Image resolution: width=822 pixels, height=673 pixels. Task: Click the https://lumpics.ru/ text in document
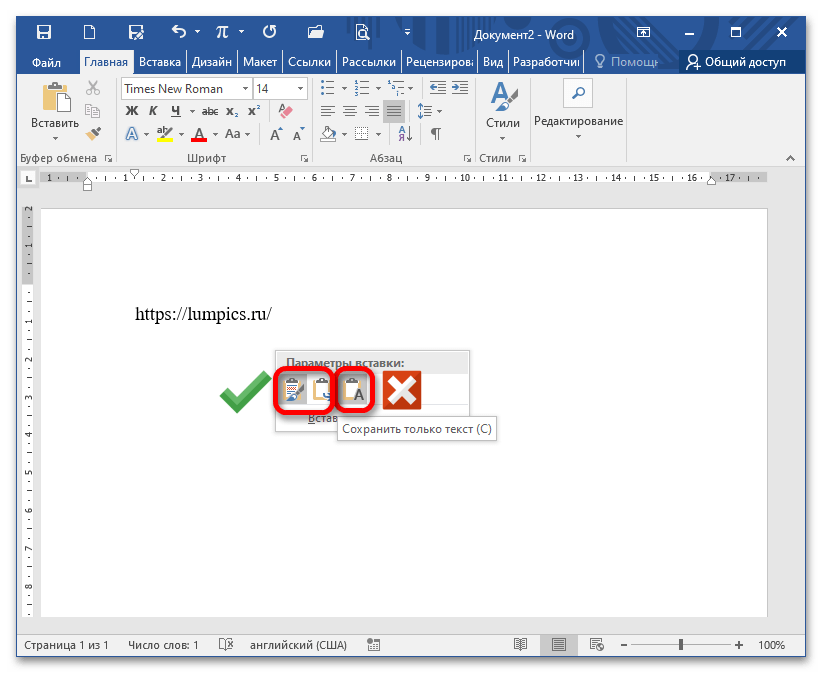[x=203, y=314]
